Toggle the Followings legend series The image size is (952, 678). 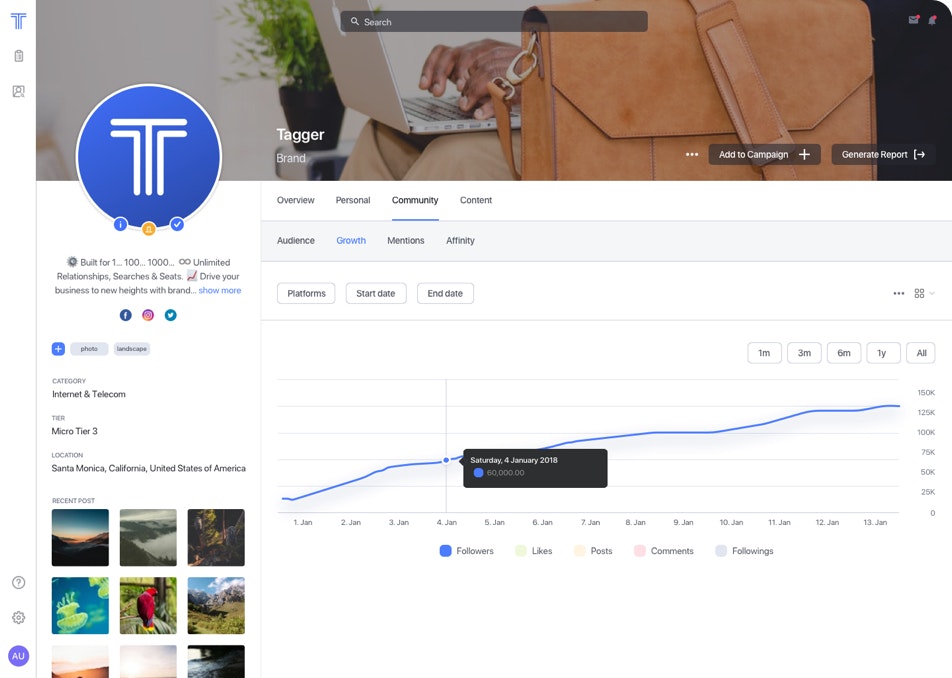click(744, 551)
